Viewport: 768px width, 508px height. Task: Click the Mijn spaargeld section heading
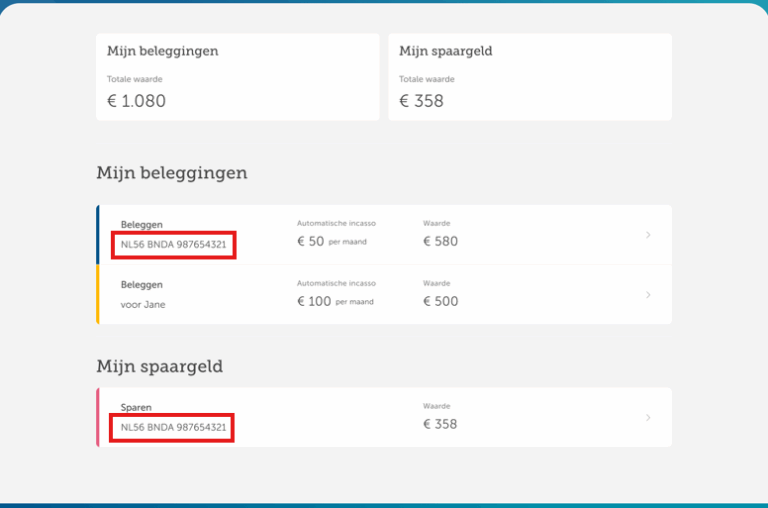tap(160, 366)
